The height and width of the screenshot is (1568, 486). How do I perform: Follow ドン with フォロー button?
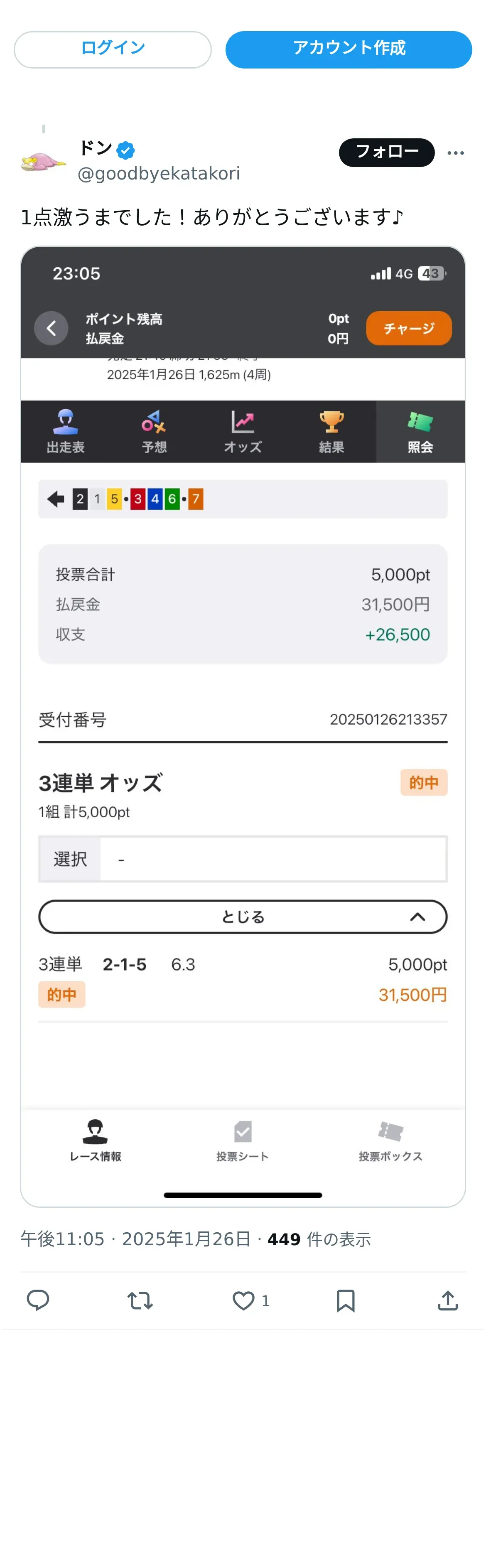(x=386, y=152)
